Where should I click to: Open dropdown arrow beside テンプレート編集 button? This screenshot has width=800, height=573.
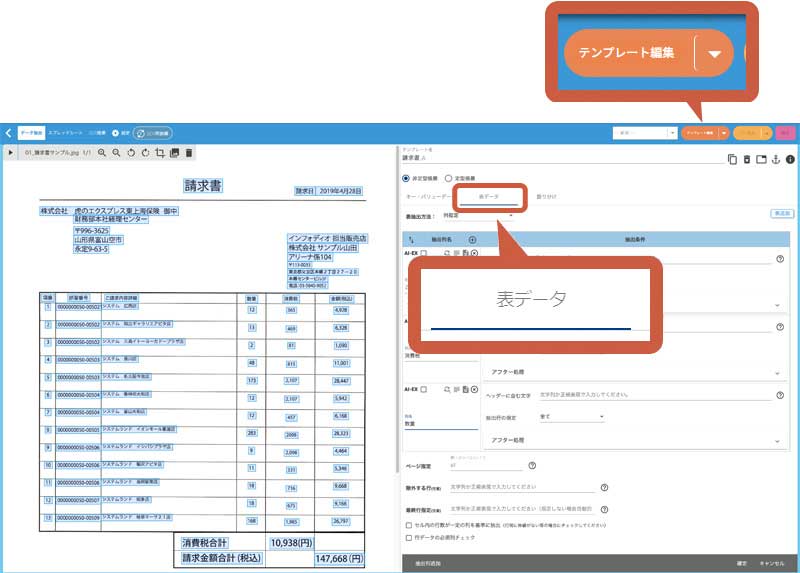(x=724, y=133)
